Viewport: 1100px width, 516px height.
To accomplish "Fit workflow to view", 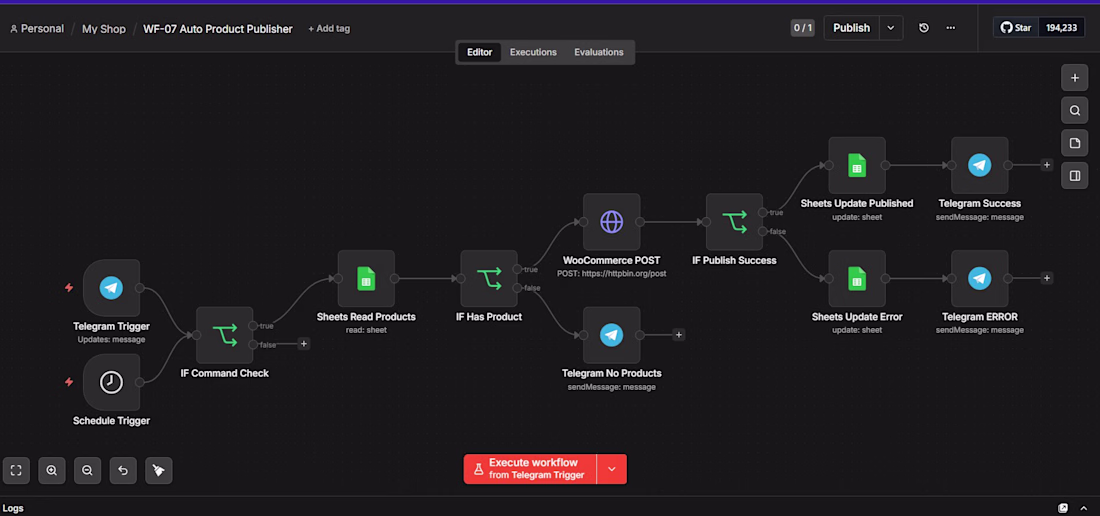I will point(16,470).
